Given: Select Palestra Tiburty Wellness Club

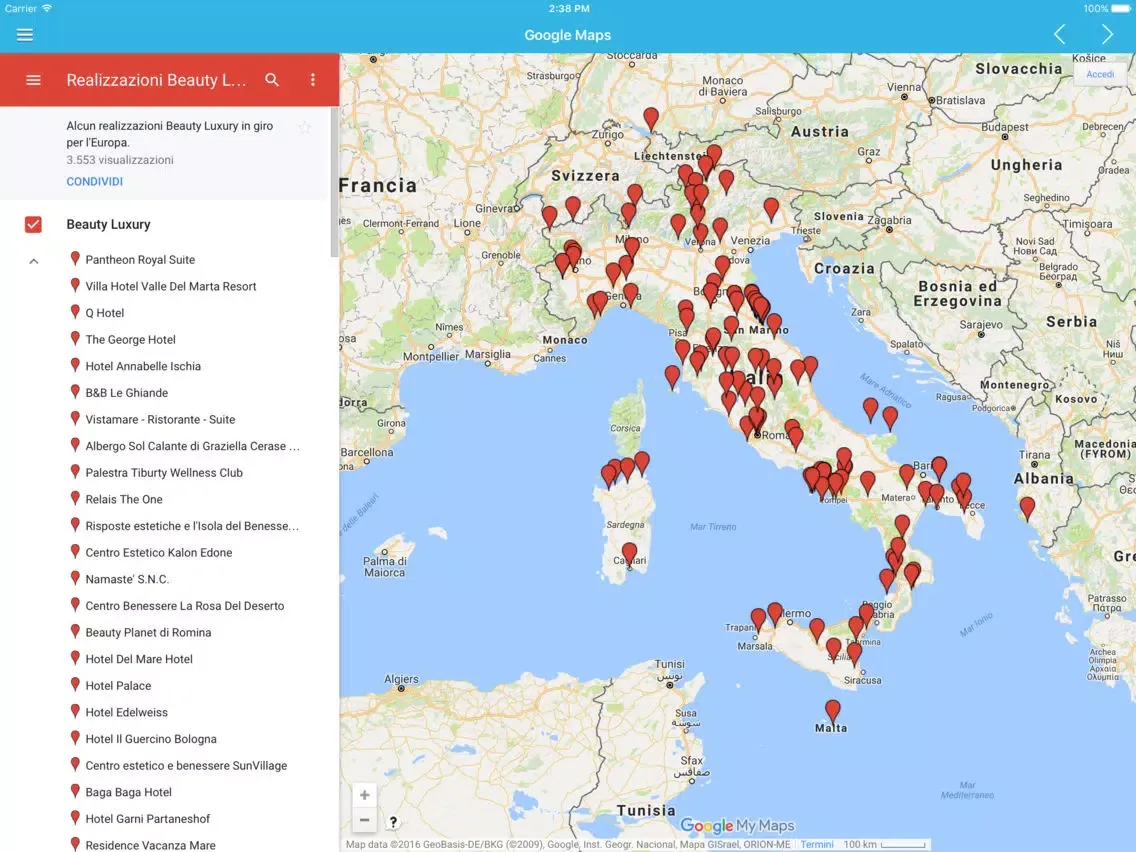Looking at the screenshot, I should coord(164,472).
